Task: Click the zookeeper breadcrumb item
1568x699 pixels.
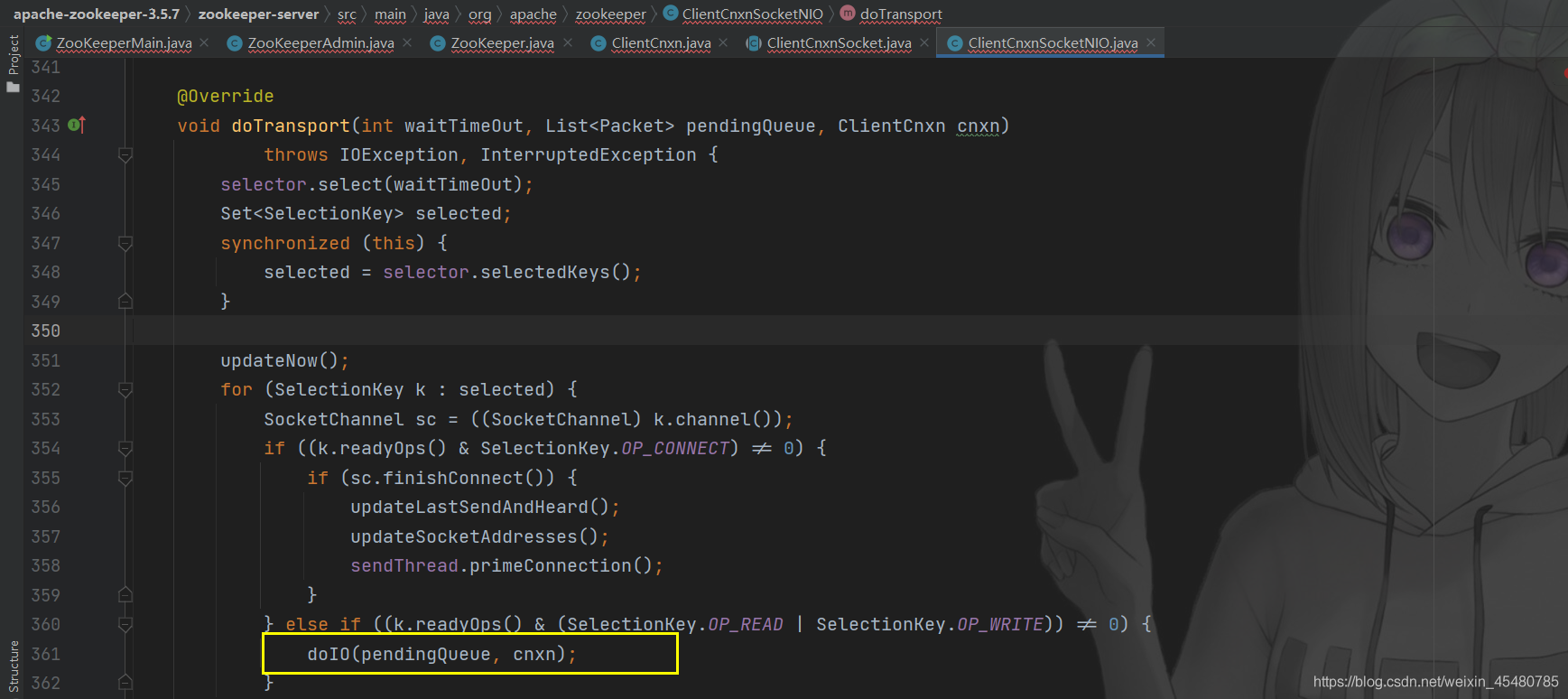Action: pyautogui.click(x=610, y=14)
